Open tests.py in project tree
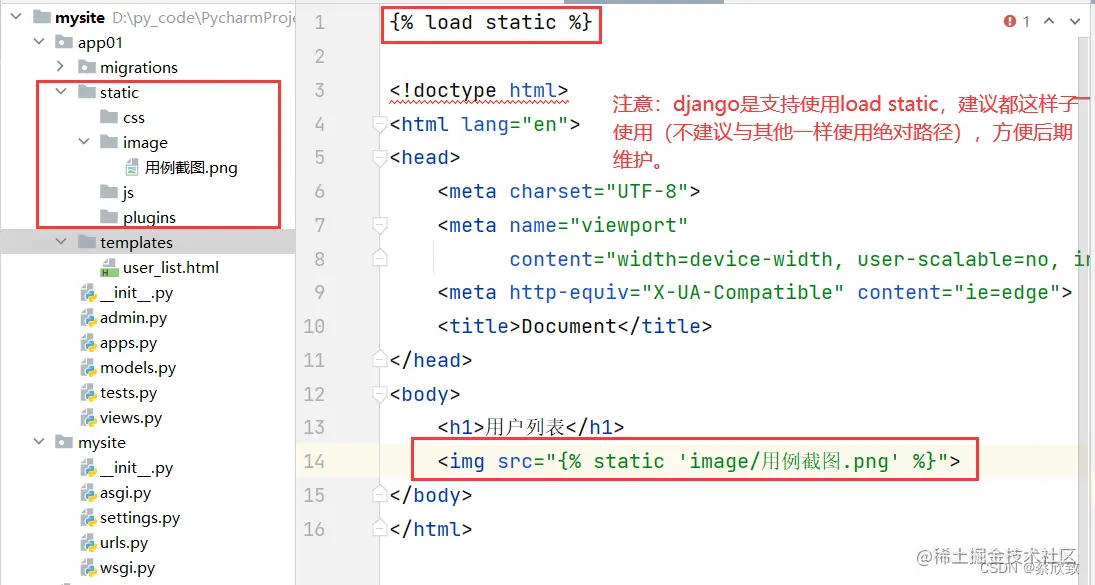Viewport: 1095px width, 585px height. coord(128,393)
